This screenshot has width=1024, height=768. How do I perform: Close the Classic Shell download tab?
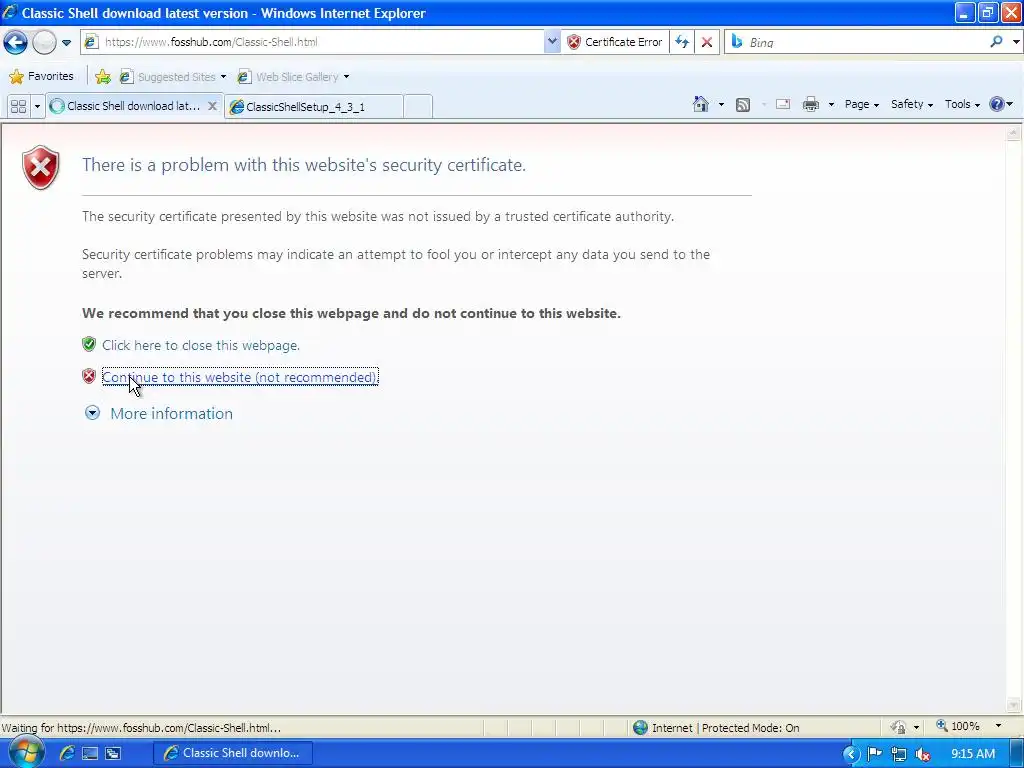tap(212, 106)
